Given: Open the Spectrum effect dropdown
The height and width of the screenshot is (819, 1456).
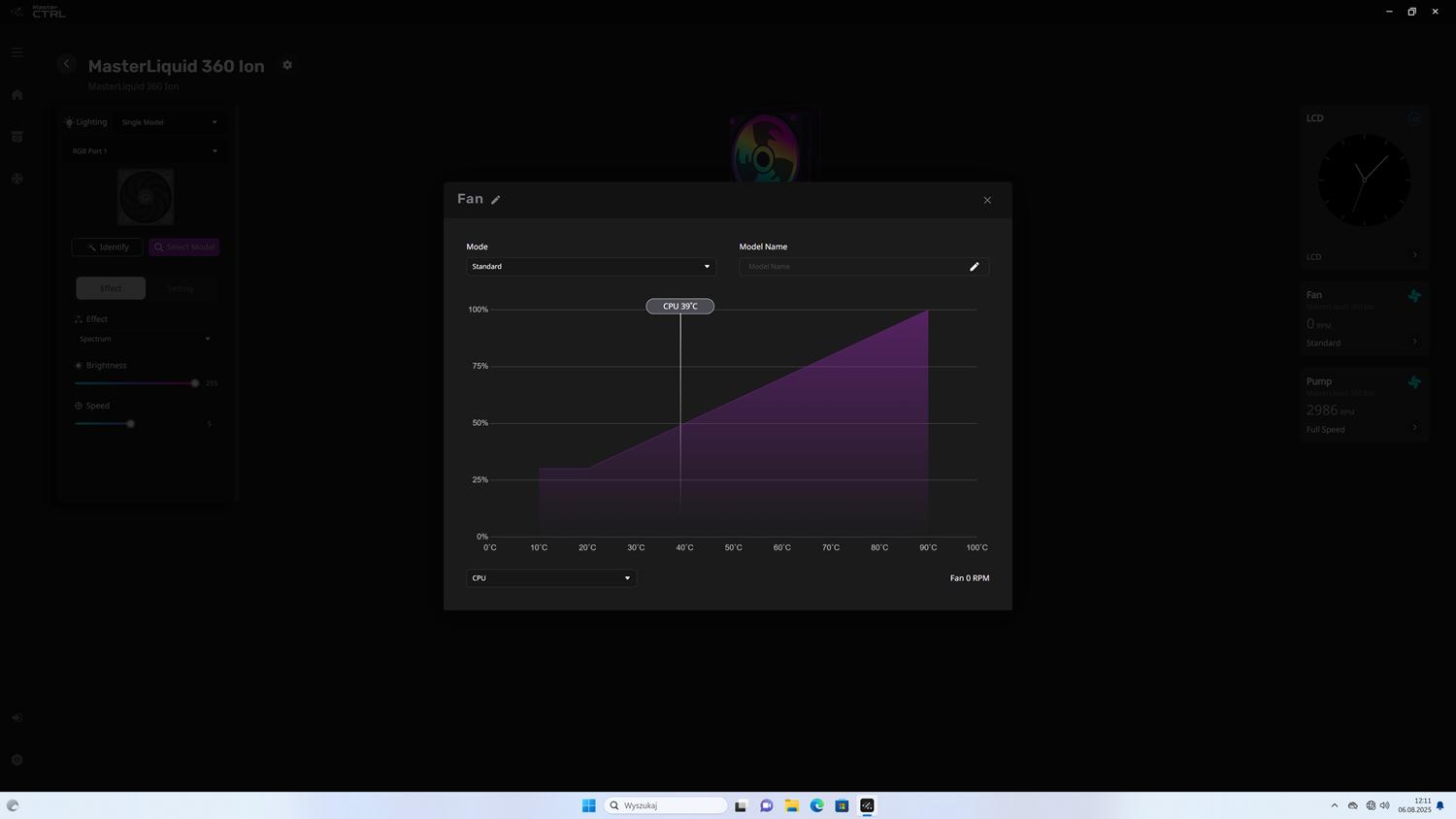Looking at the screenshot, I should 145,339.
